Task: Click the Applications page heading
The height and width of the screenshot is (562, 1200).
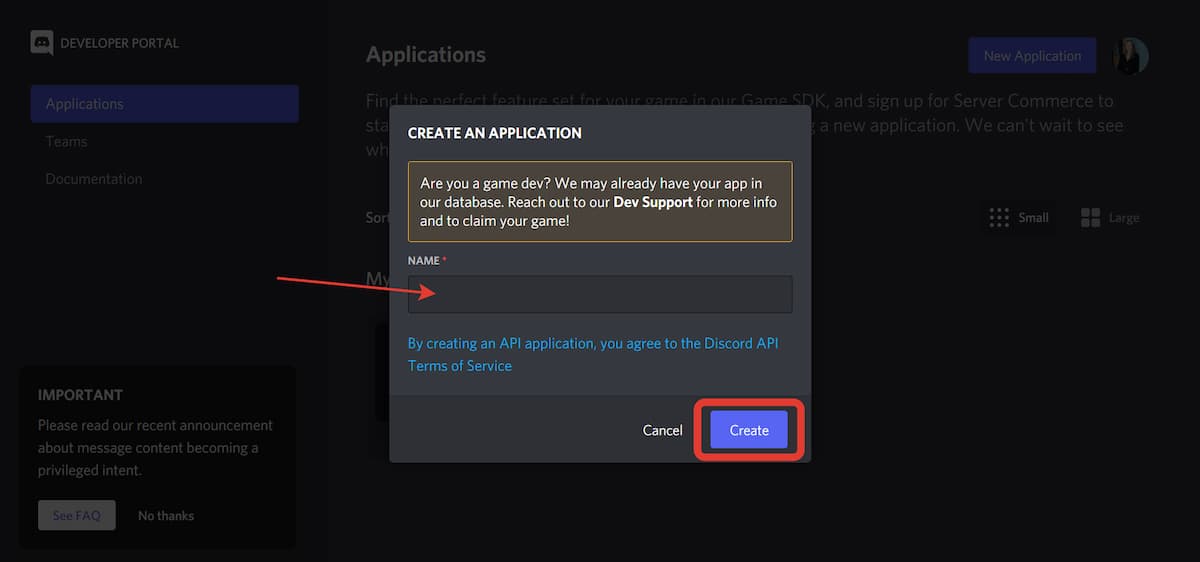Action: click(426, 55)
